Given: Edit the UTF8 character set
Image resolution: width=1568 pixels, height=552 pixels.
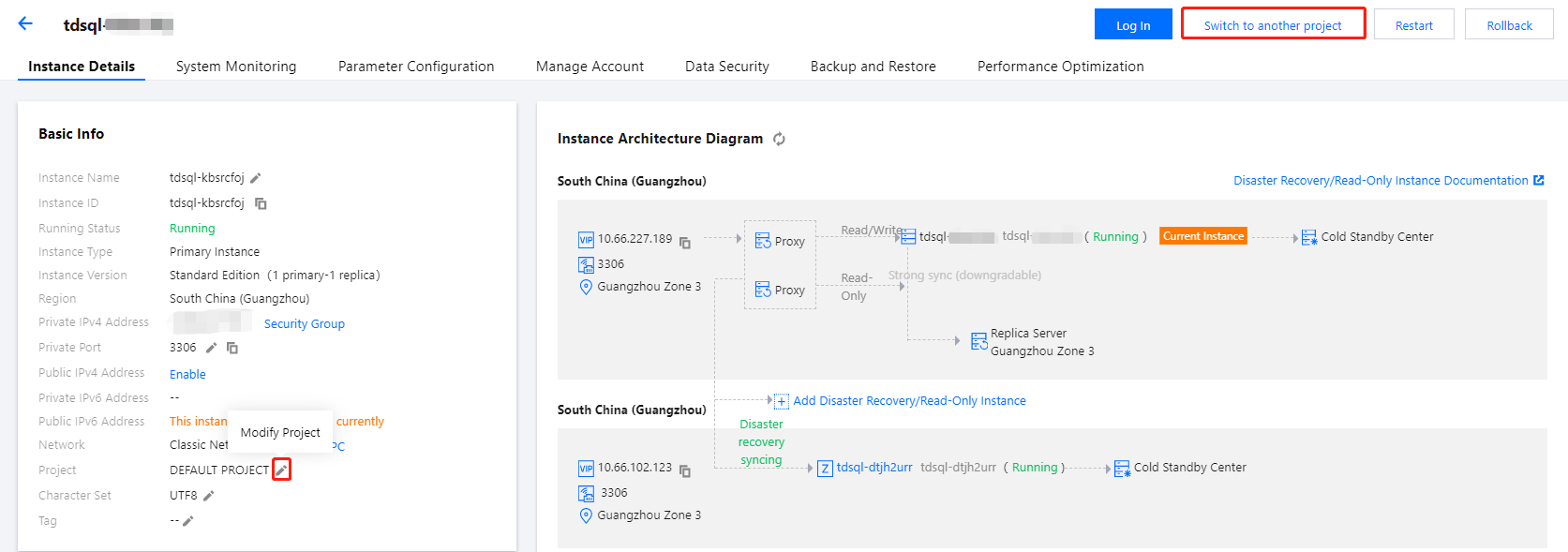Looking at the screenshot, I should 209,496.
